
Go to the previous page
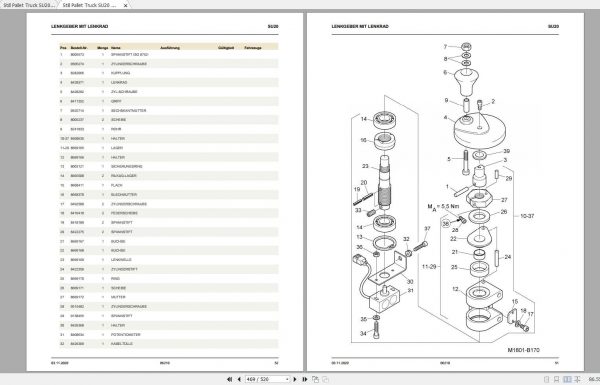[x=239, y=379]
